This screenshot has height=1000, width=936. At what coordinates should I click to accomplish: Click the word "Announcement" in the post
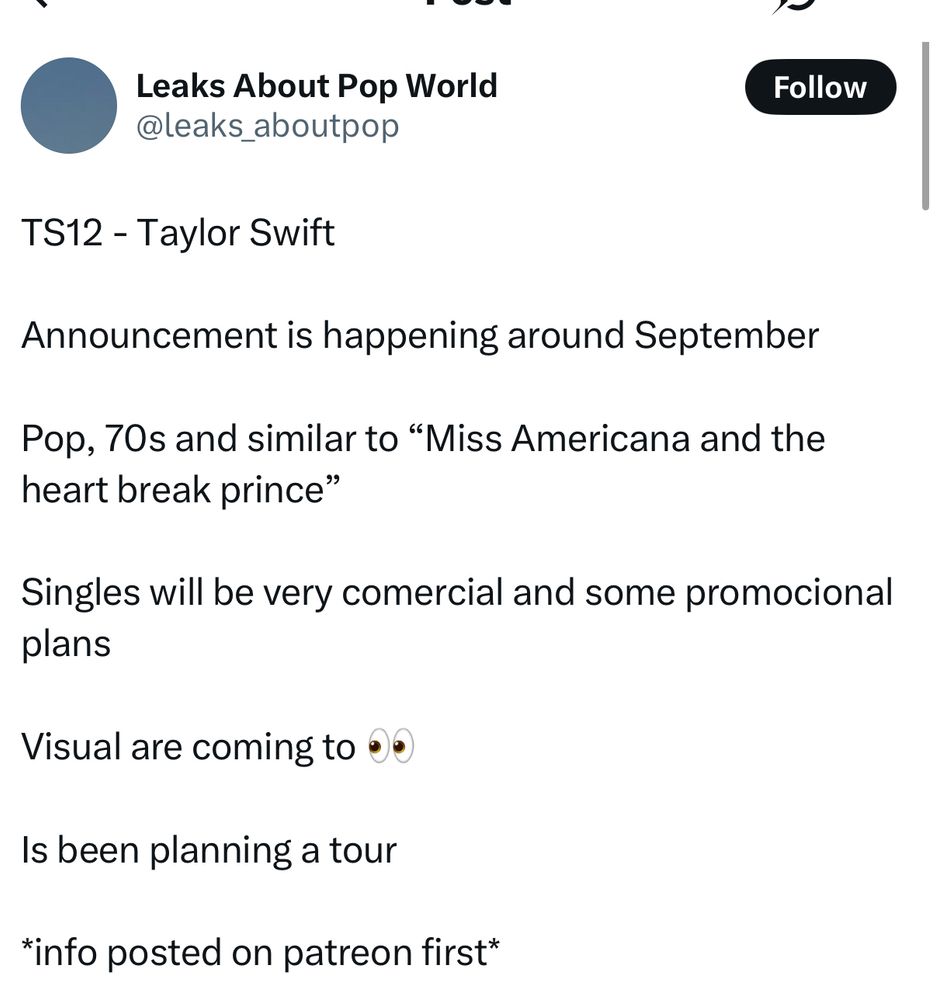click(x=147, y=336)
